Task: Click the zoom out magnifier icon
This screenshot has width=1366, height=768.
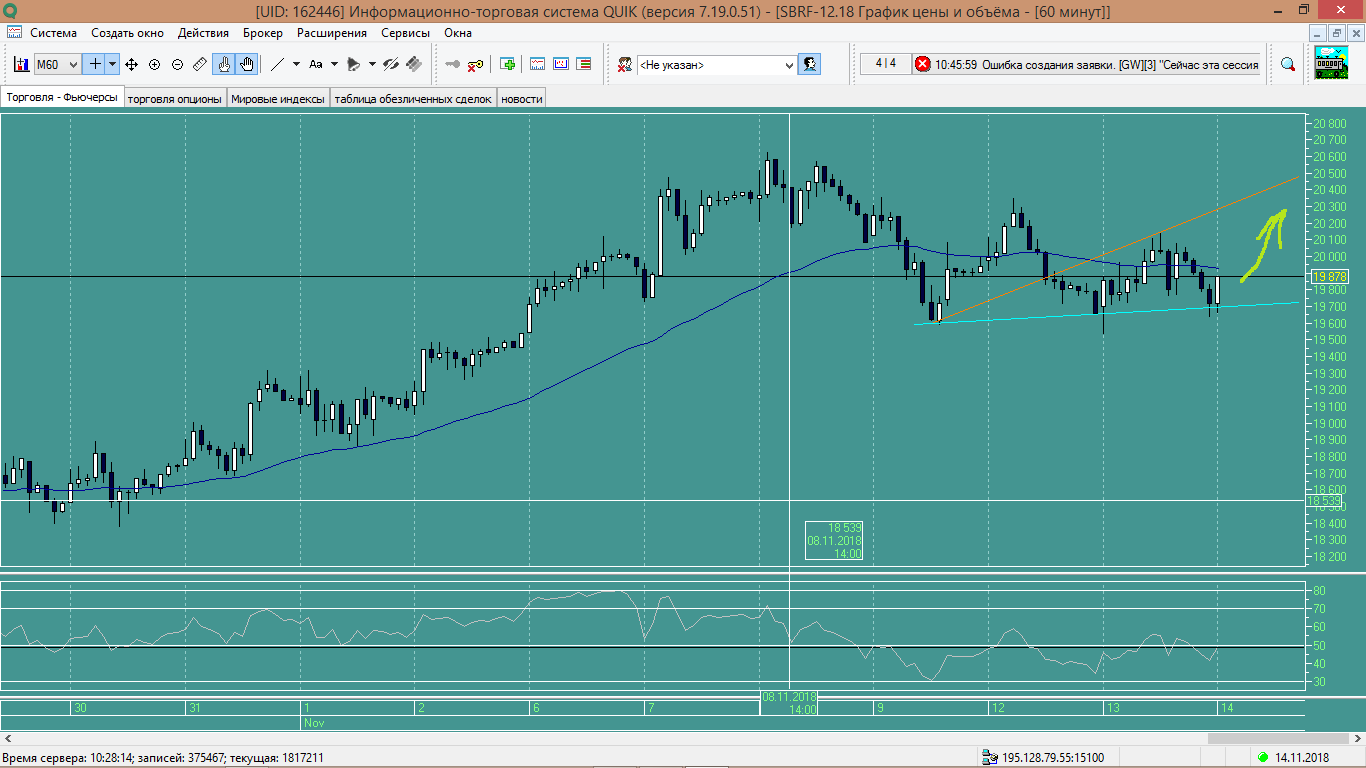Action: pos(177,64)
